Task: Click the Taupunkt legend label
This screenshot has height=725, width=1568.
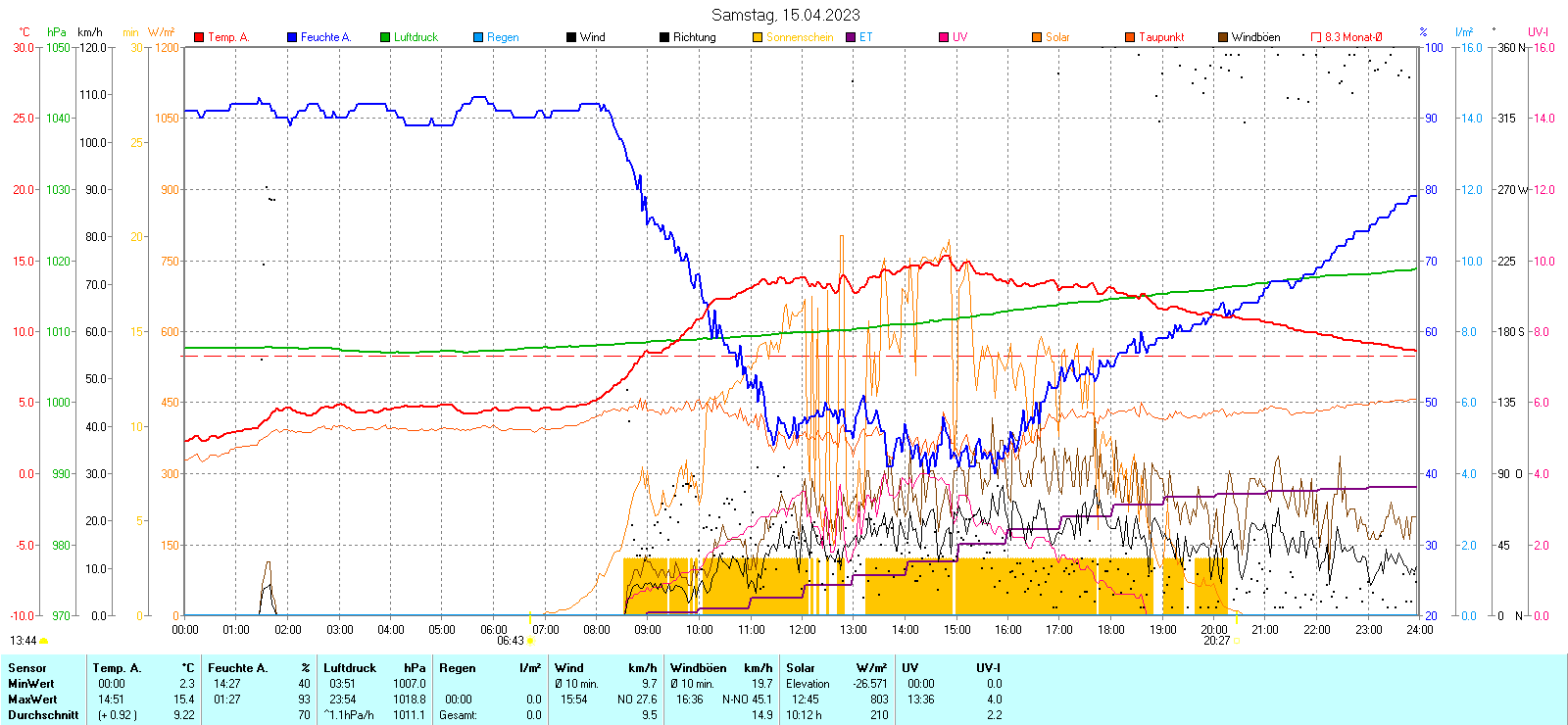Action: 1161,37
